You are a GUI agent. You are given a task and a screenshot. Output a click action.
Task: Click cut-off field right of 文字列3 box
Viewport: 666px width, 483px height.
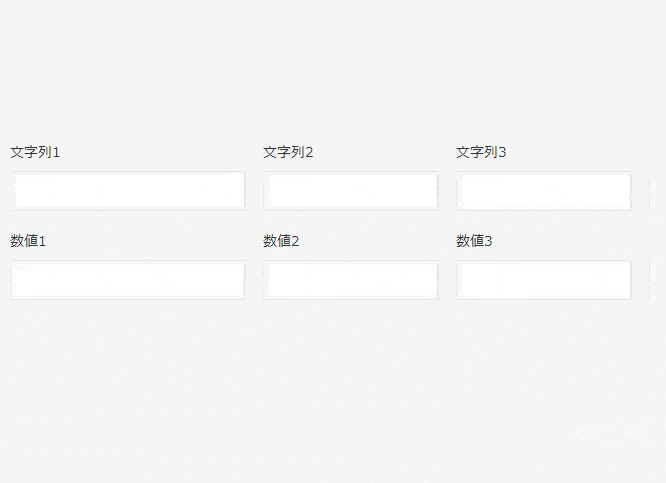pyautogui.click(x=657, y=191)
